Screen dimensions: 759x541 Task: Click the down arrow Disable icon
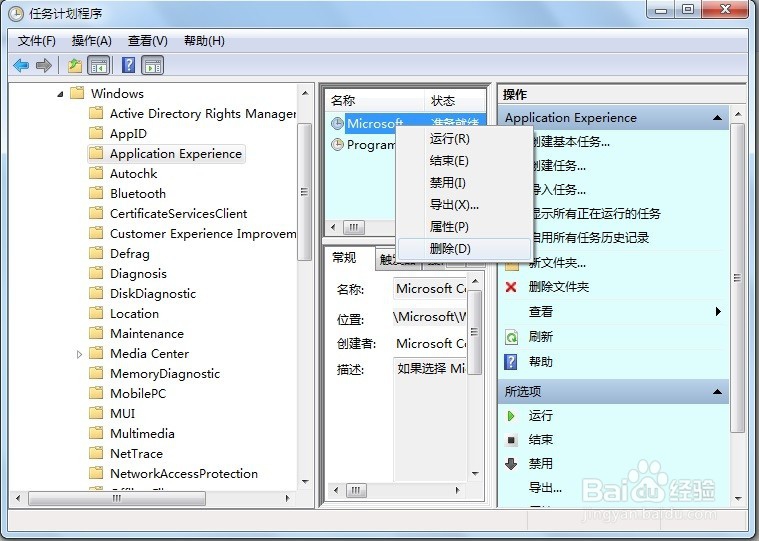pos(511,464)
